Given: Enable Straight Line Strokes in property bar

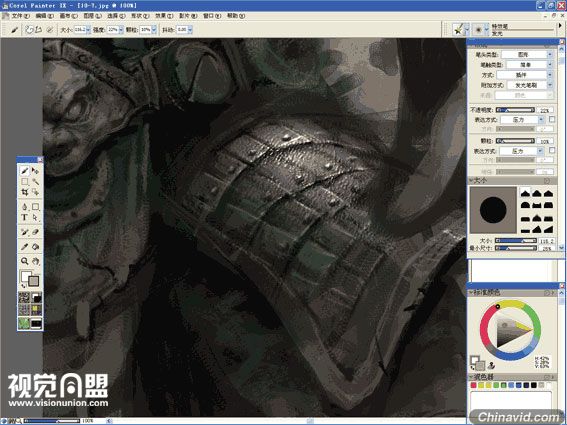Looking at the screenshot, I should (38, 30).
